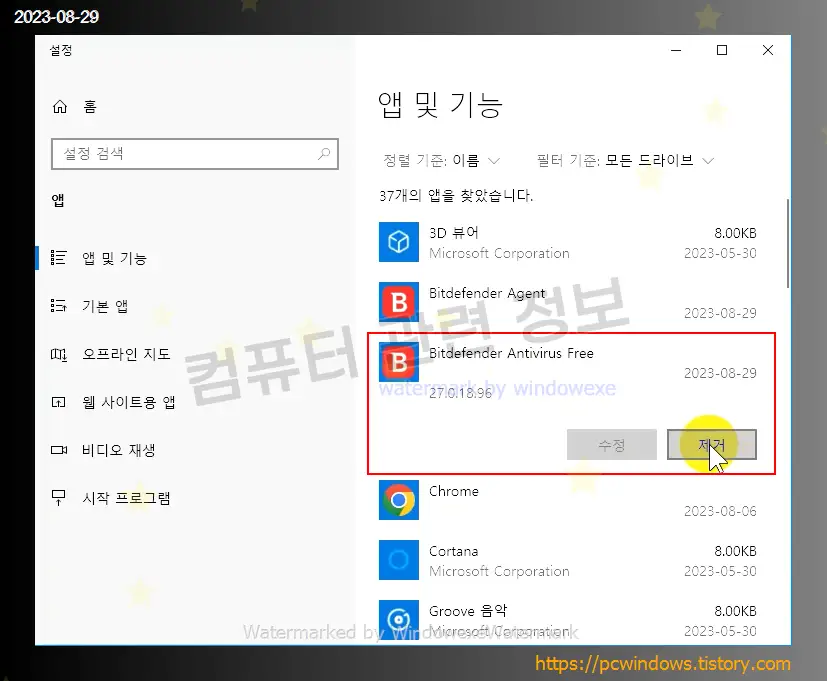Click the greyed 수정 modify button

click(611, 445)
